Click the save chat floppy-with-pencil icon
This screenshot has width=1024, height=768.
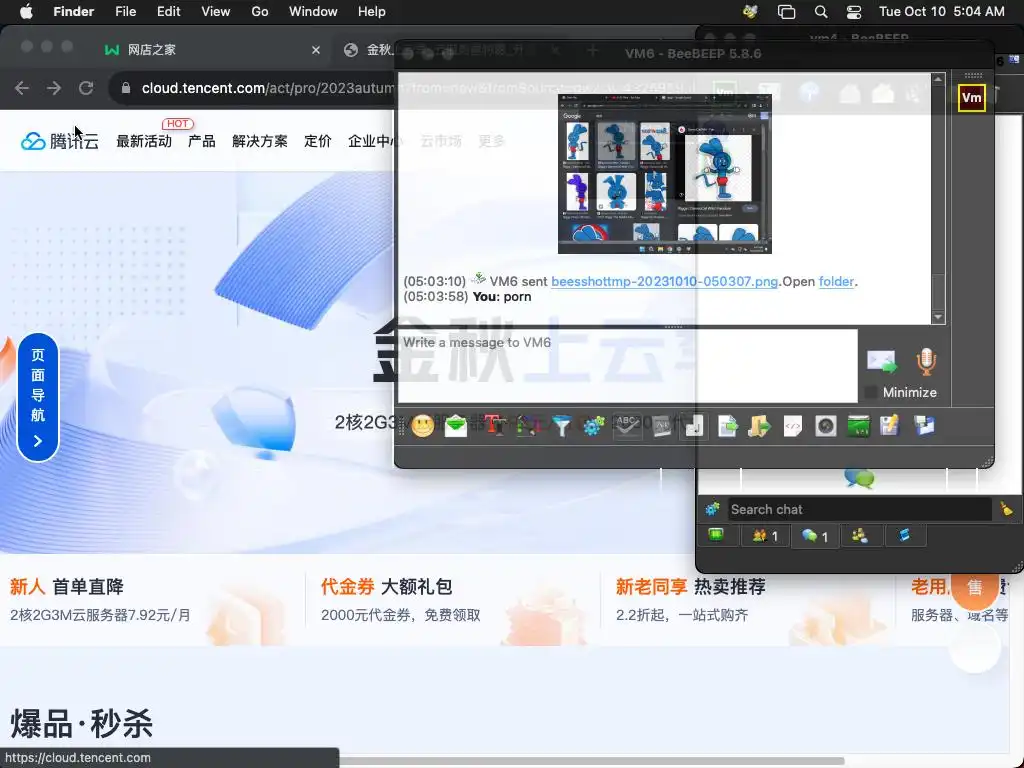pos(890,426)
